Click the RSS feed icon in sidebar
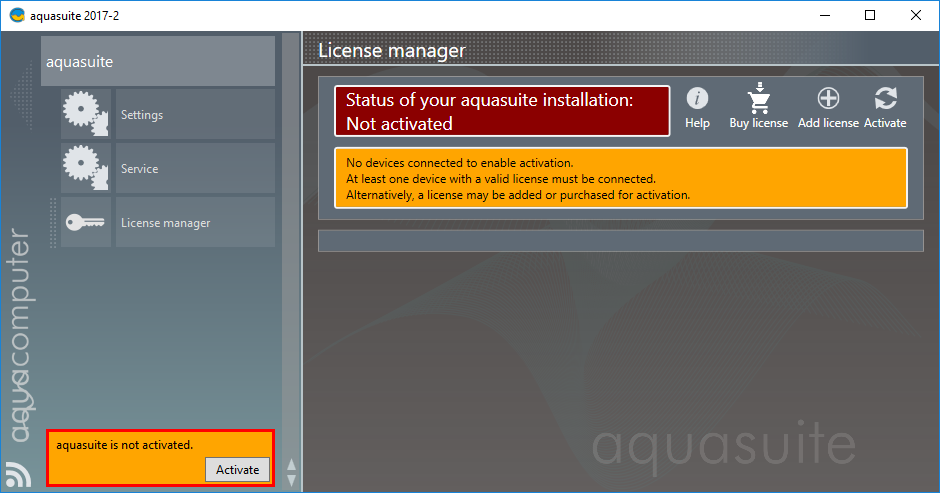Image resolution: width=940 pixels, height=493 pixels. 19,474
